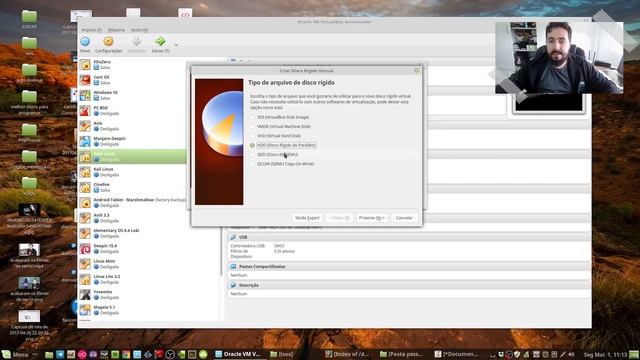Select the Android Tablet Marshmallow VM icon

coord(85,202)
